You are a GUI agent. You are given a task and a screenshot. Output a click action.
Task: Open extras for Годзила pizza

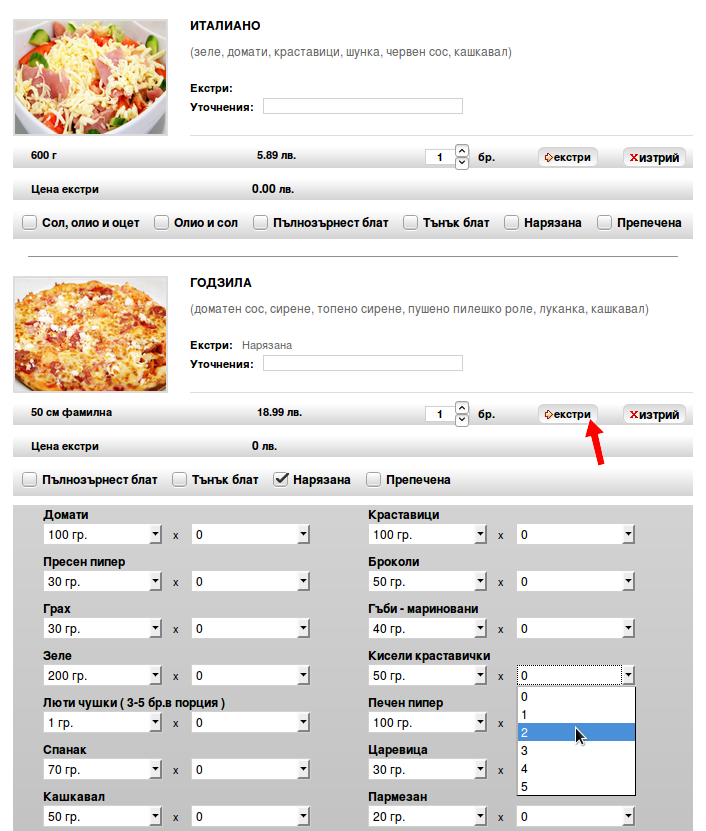pyautogui.click(x=567, y=414)
